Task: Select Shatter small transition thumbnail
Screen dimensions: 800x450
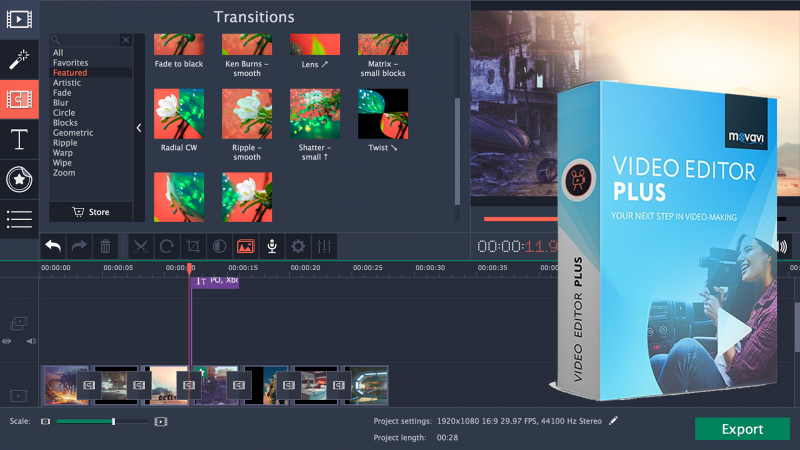Action: click(315, 114)
